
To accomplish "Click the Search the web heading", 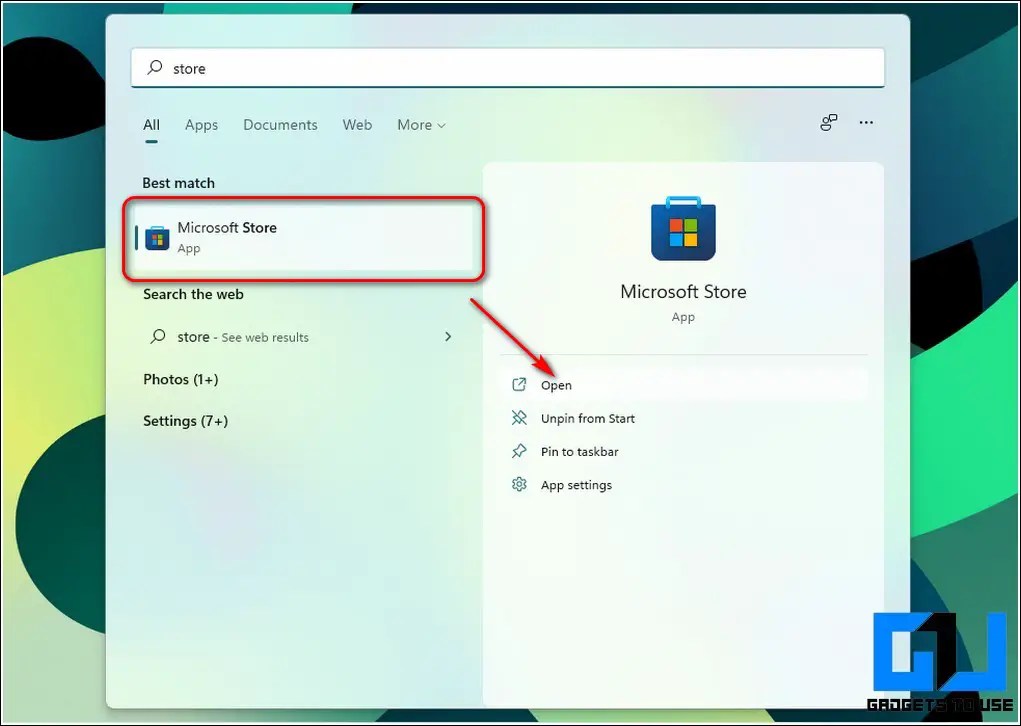I will [x=193, y=294].
